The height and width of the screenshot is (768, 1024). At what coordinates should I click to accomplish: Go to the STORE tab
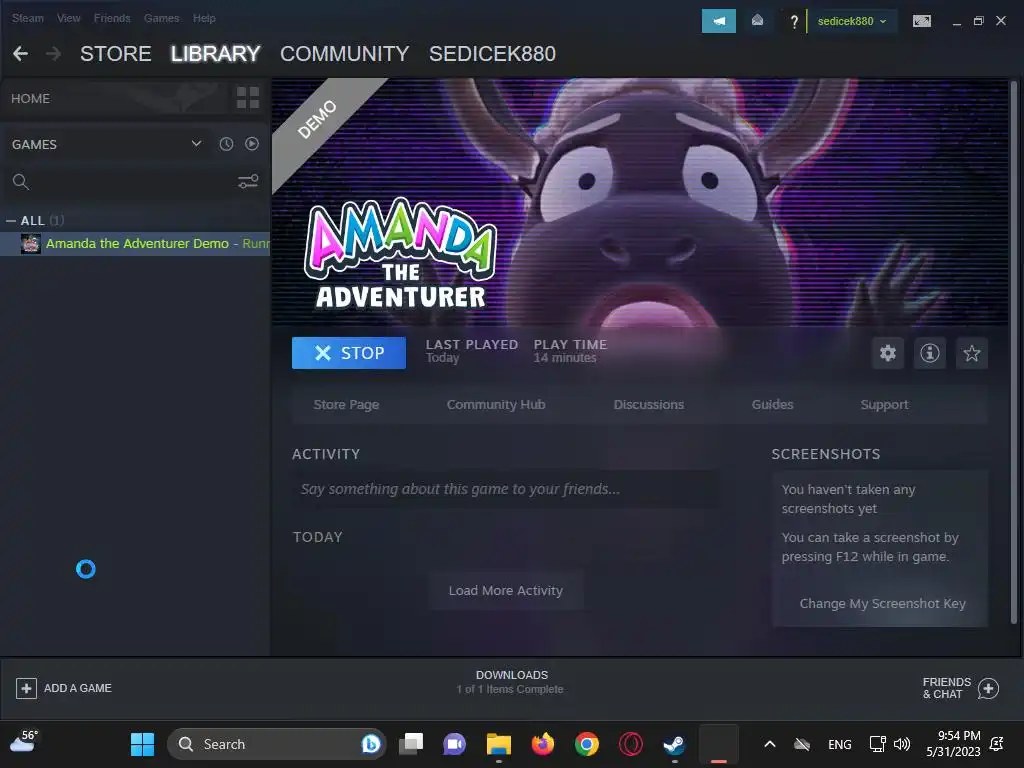[116, 54]
